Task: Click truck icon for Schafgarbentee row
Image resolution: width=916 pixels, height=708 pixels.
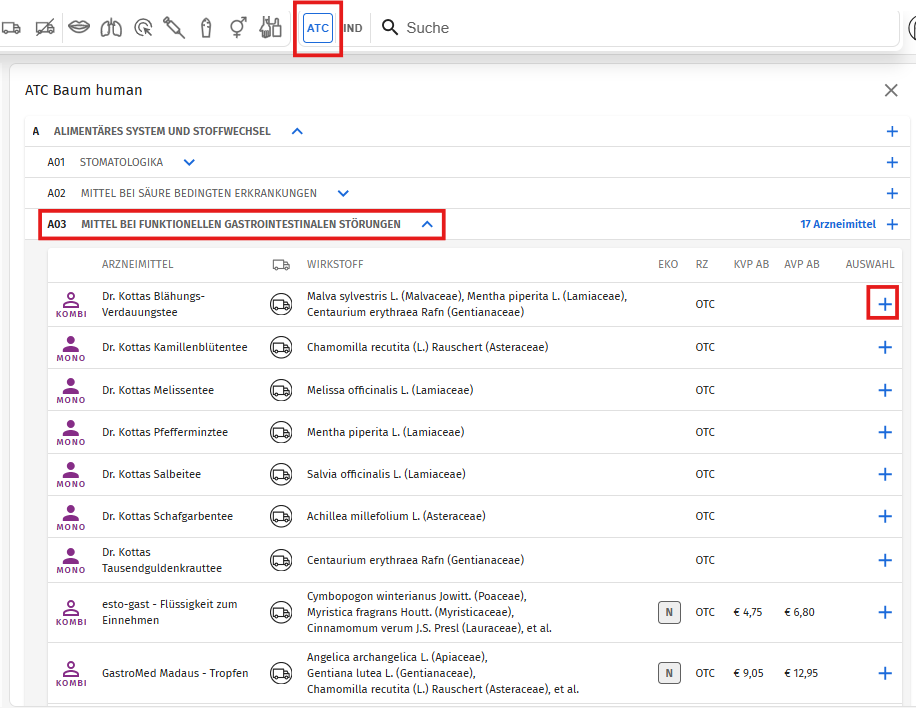Action: (x=281, y=516)
